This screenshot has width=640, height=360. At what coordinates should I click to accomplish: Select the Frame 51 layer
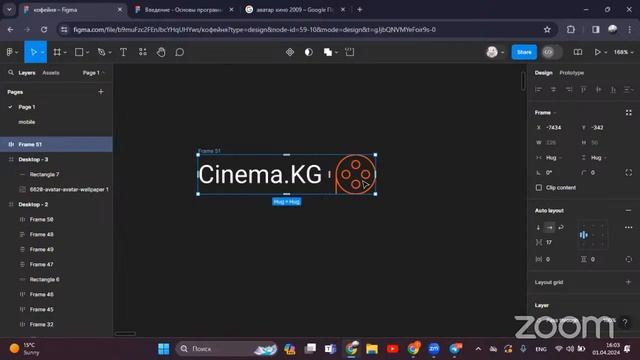[56, 144]
